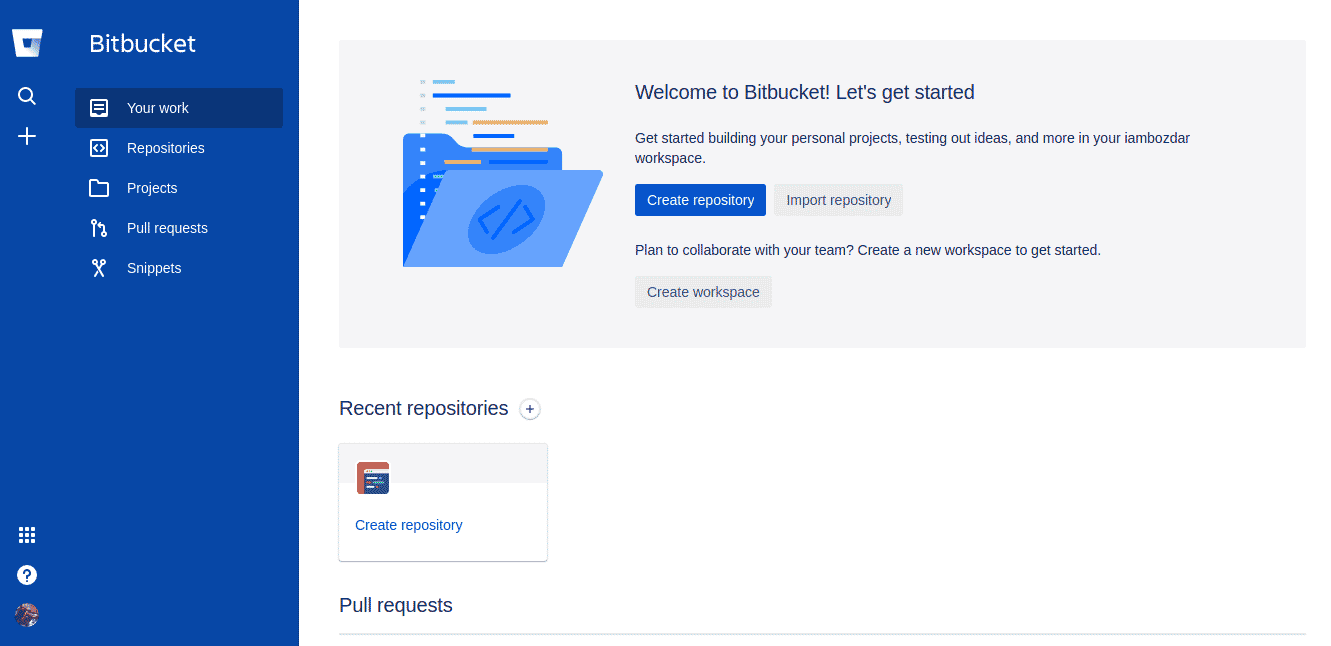
Task: Open search with the magnifier icon
Action: click(x=27, y=96)
